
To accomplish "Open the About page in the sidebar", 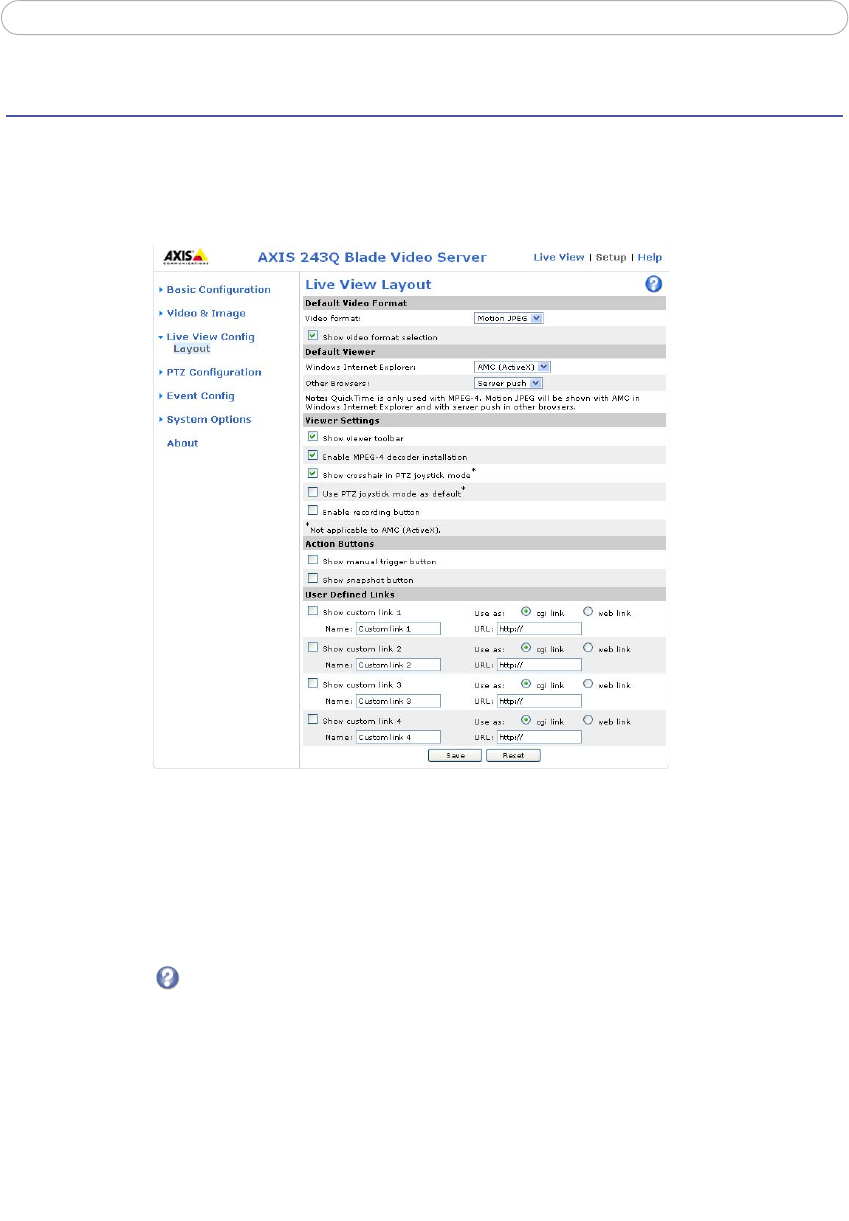I will [182, 443].
